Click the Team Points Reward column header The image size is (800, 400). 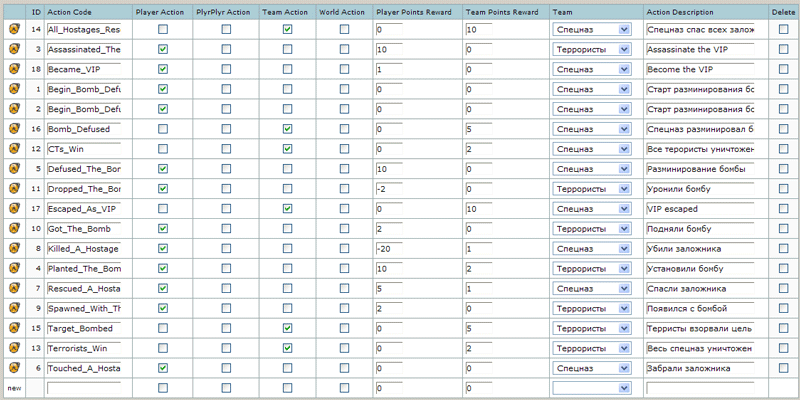[x=504, y=11]
